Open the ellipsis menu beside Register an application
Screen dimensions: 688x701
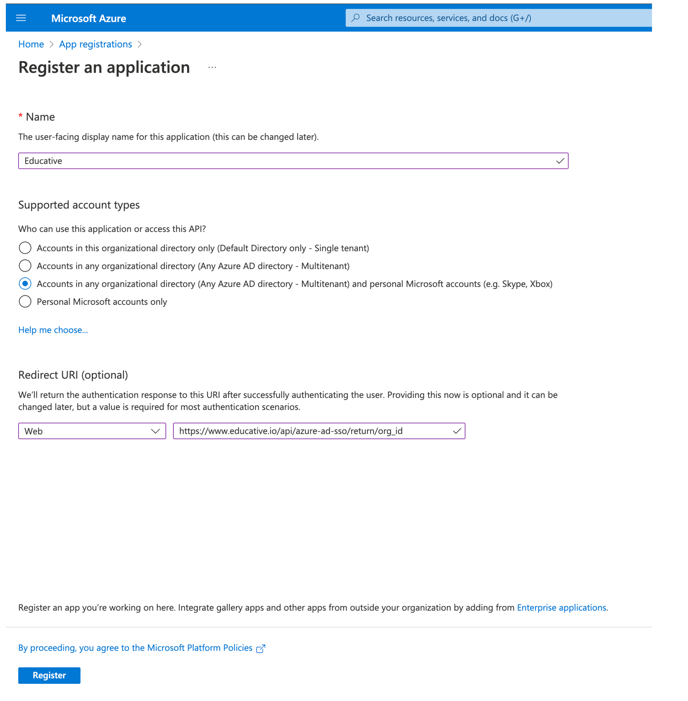coord(212,68)
